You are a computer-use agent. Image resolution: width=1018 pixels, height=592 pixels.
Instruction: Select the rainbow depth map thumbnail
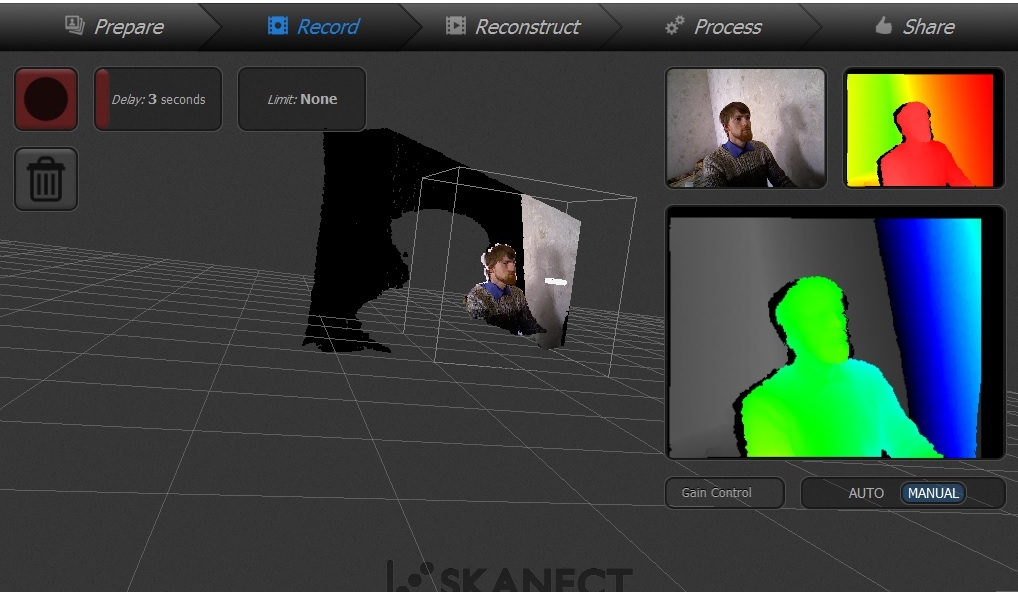923,129
